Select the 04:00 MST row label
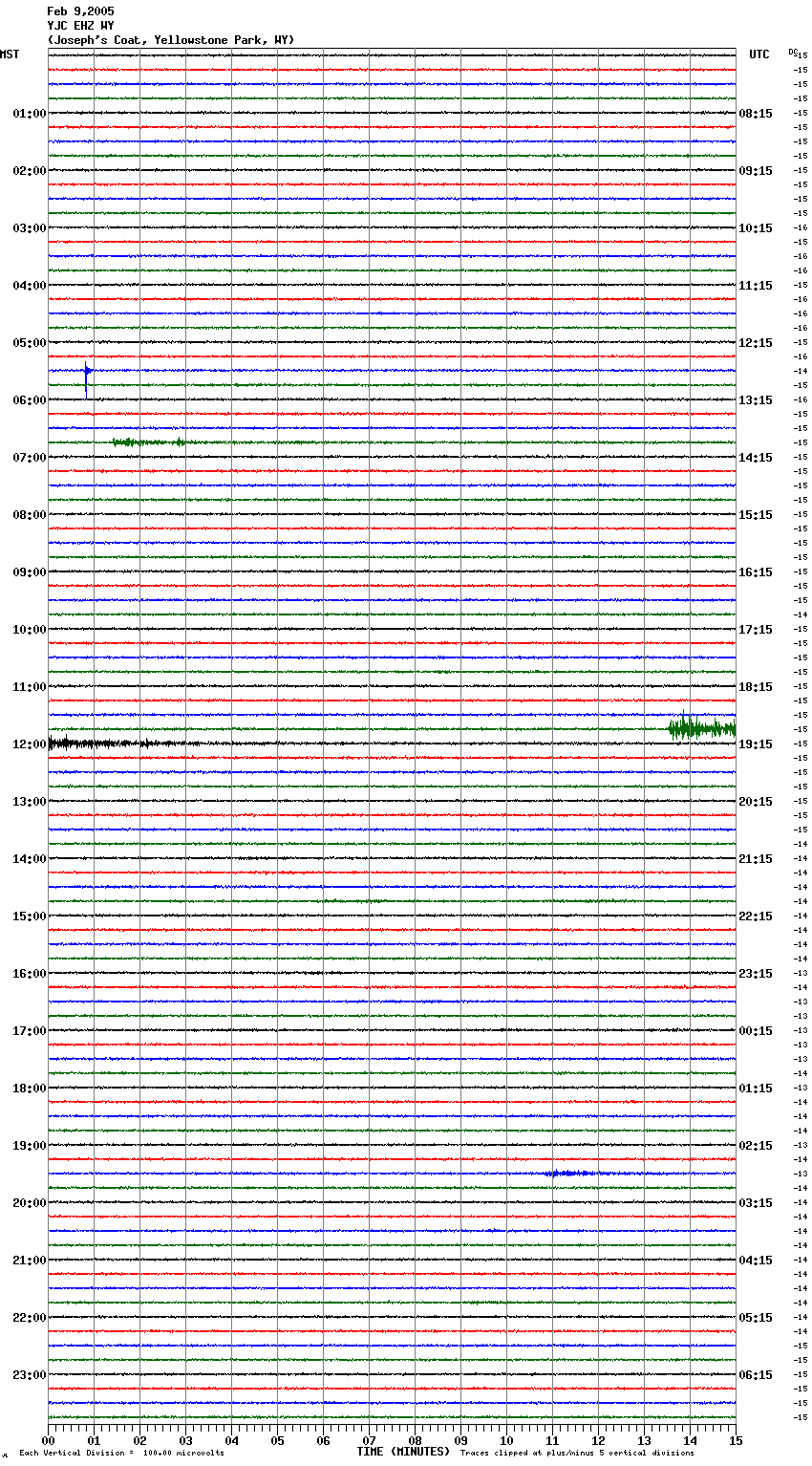The image size is (812, 1466). pyautogui.click(x=30, y=286)
